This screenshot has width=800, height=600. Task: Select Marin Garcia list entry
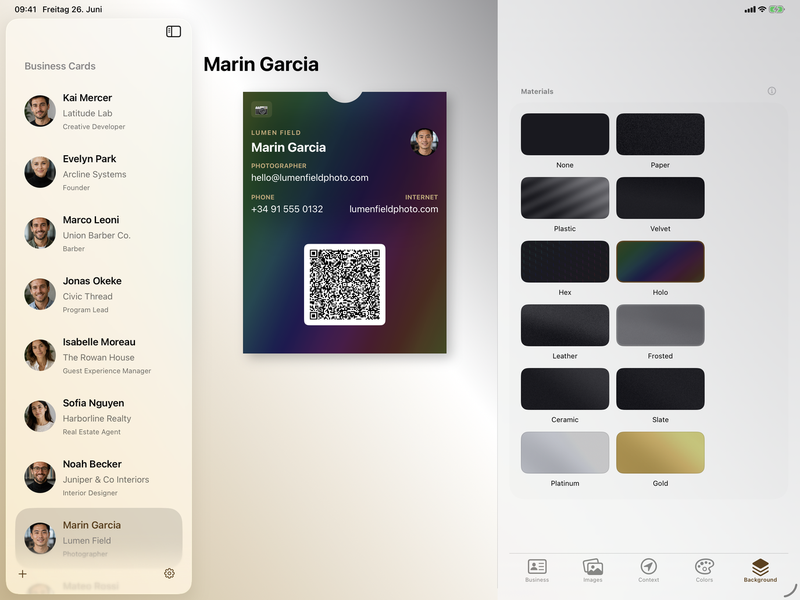click(99, 538)
